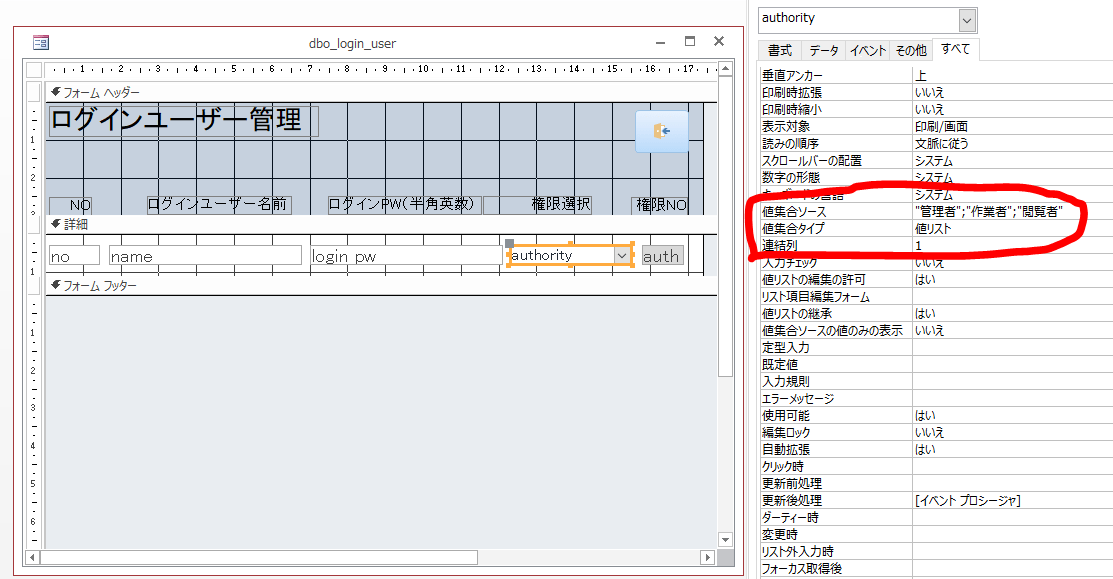Viewport: 1113px width, 579px height.
Task: Select the 権限選択 header label
Action: (537, 204)
